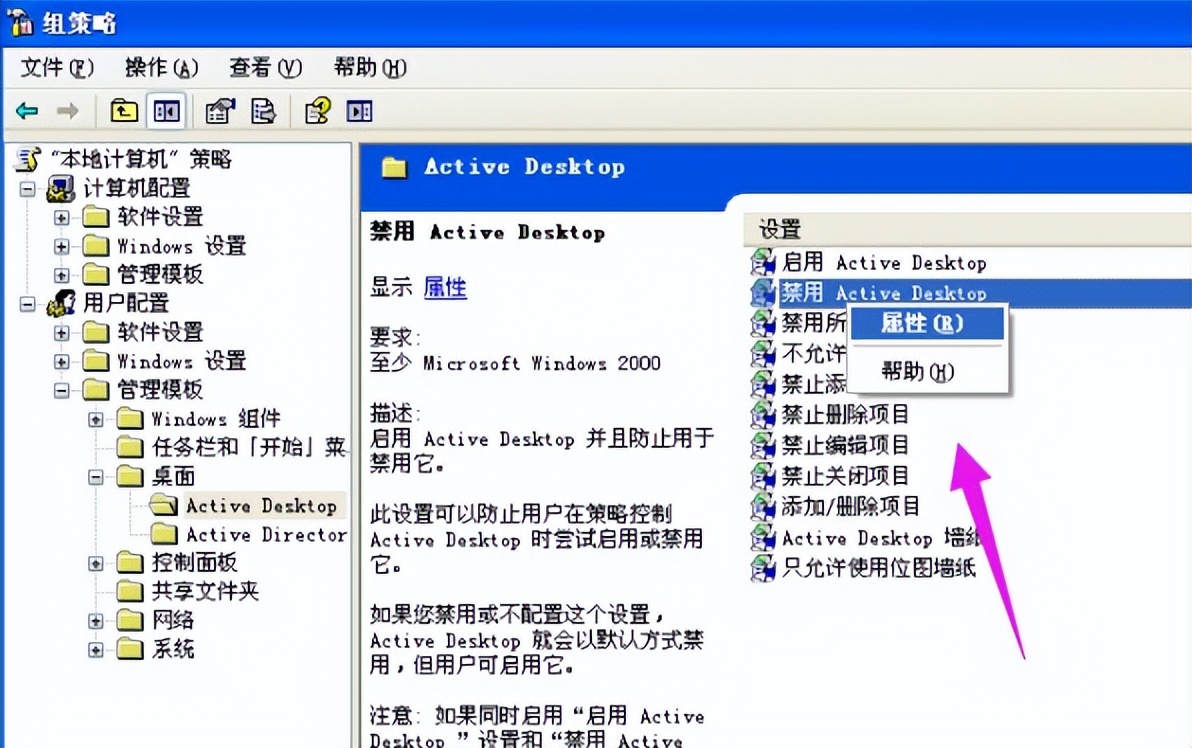
Task: Choose 属性(R) from the context menu
Action: click(x=927, y=324)
